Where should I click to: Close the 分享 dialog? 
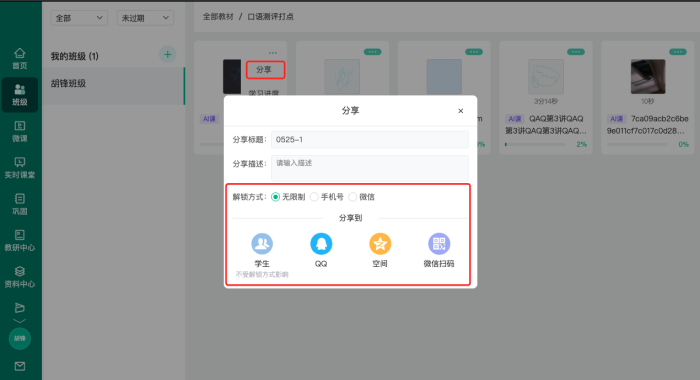tap(461, 111)
